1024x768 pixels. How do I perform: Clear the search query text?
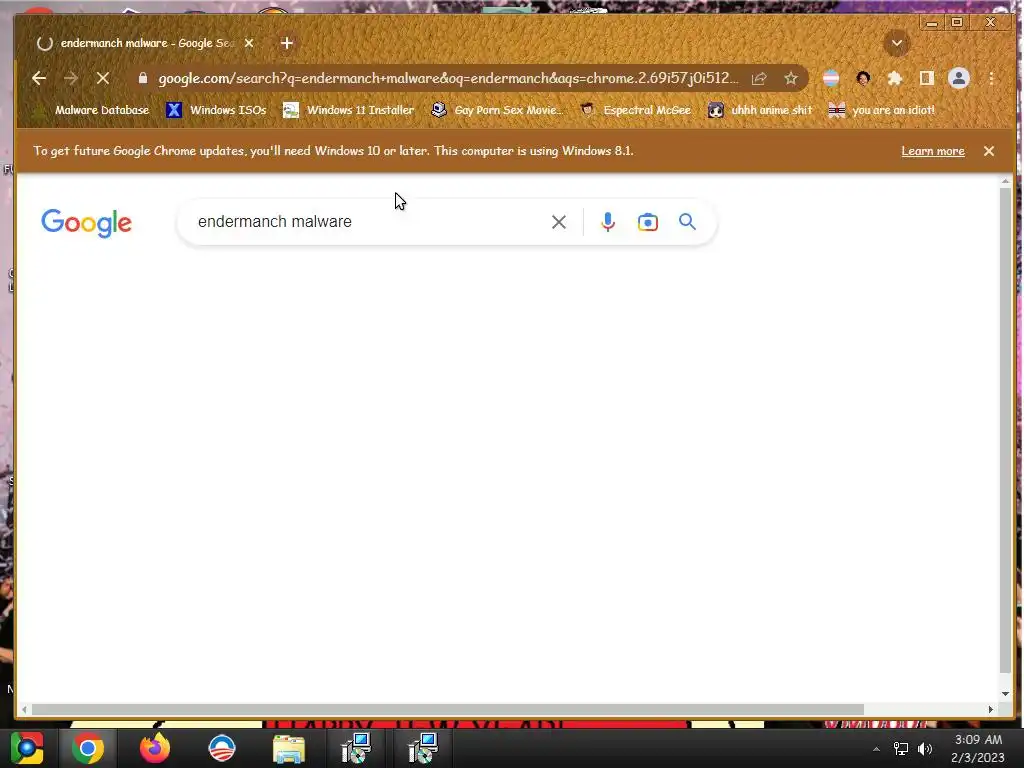click(x=558, y=222)
